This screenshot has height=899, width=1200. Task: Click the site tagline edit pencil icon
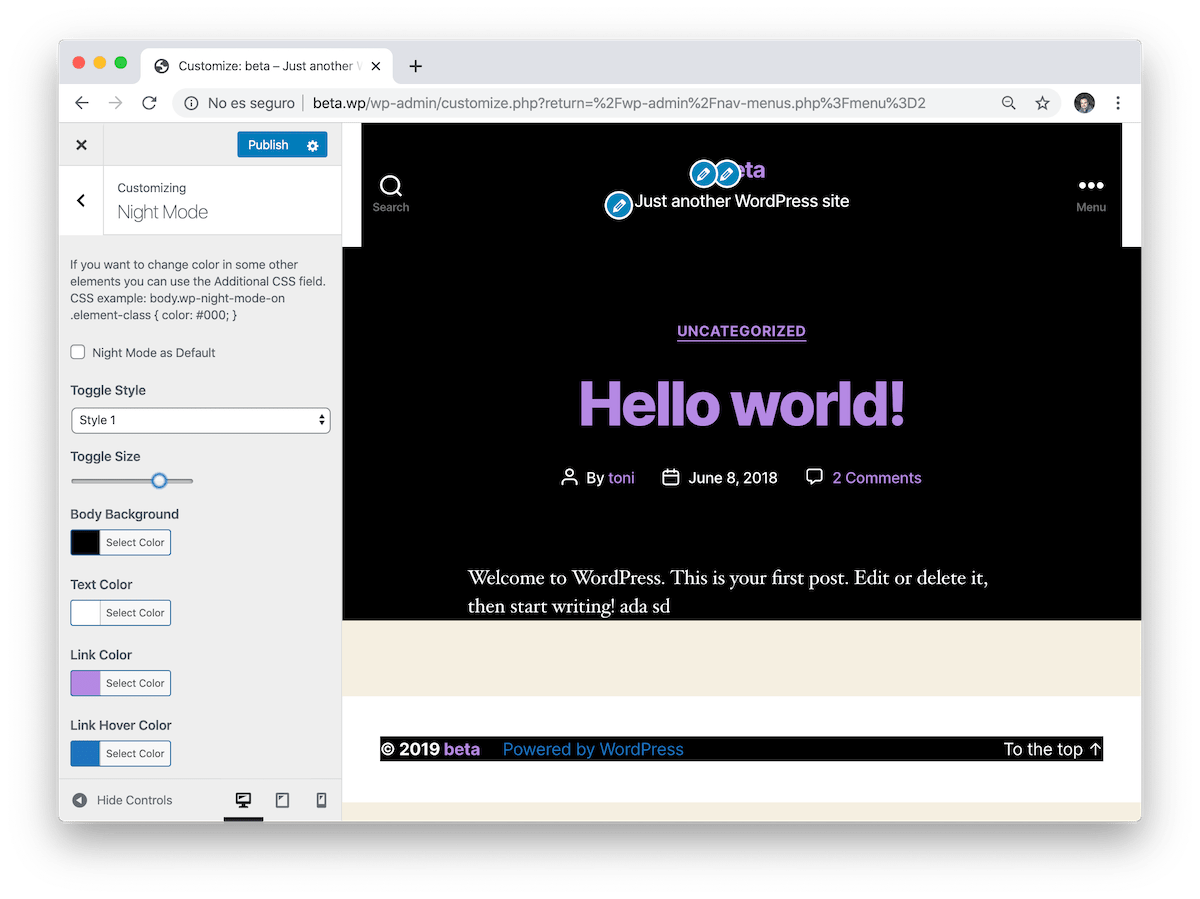pos(619,205)
